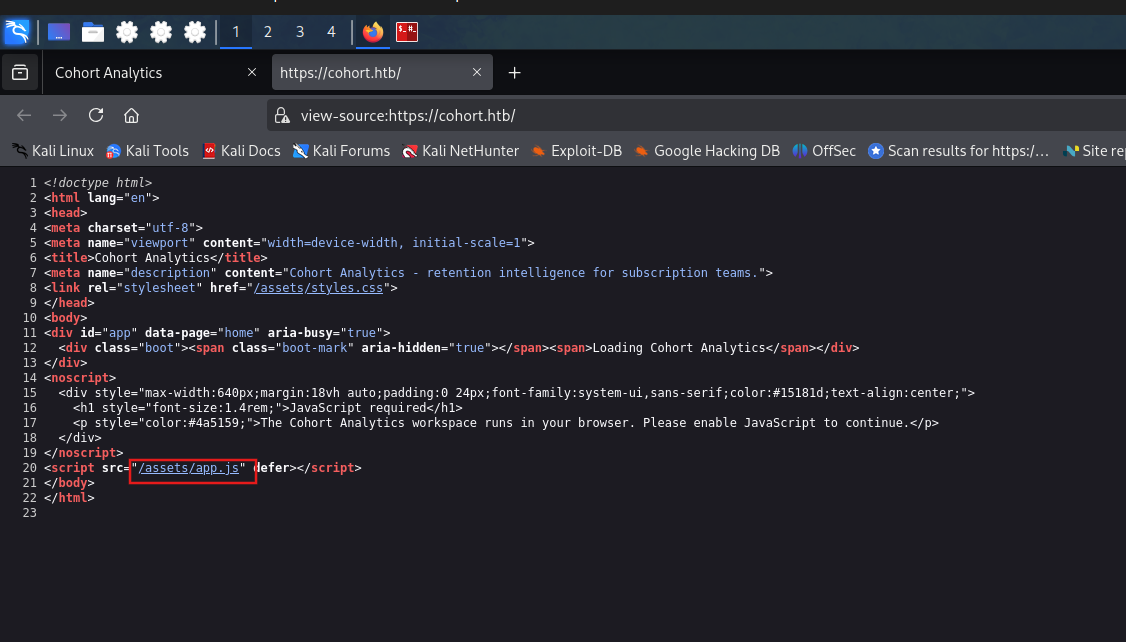Click the view-source URL address bar

(x=697, y=116)
